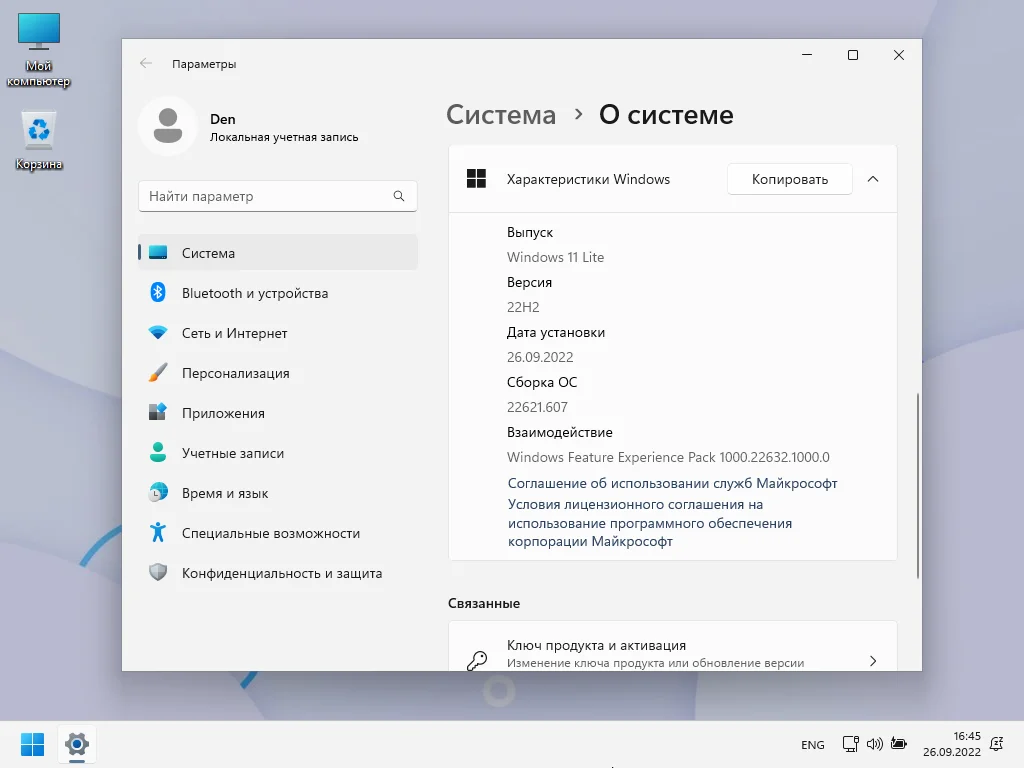Click the Den user avatar
This screenshot has width=1024, height=768.
168,126
